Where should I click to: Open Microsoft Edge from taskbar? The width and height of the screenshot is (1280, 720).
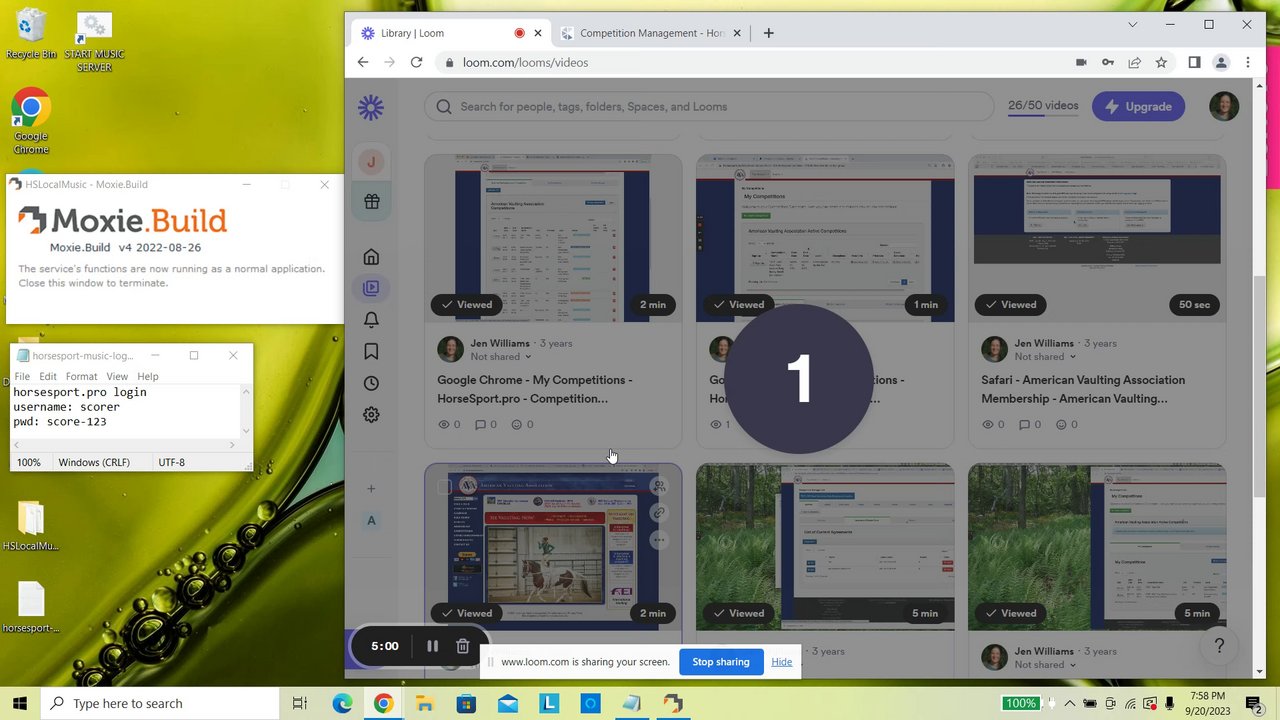(x=342, y=703)
